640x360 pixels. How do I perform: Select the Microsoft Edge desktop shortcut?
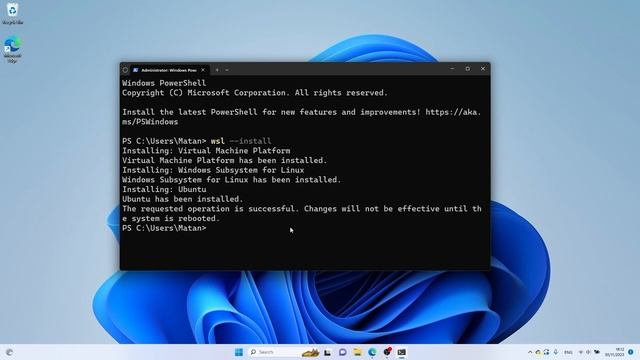pos(12,50)
